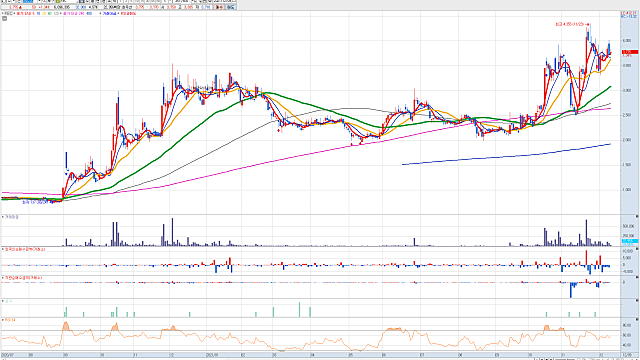Click the red current price tag on the price axis

629,52
